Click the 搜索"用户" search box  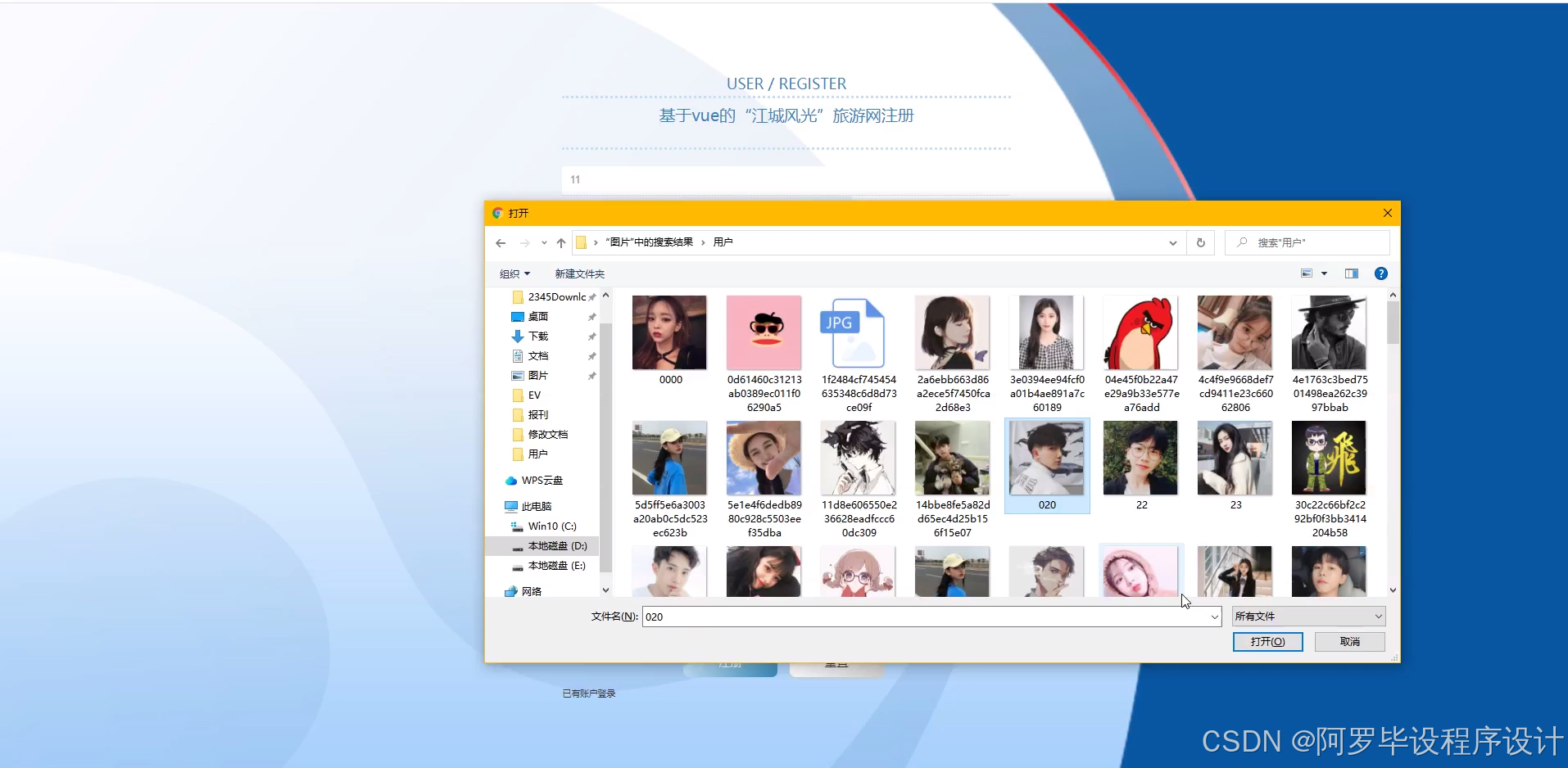click(x=1307, y=242)
